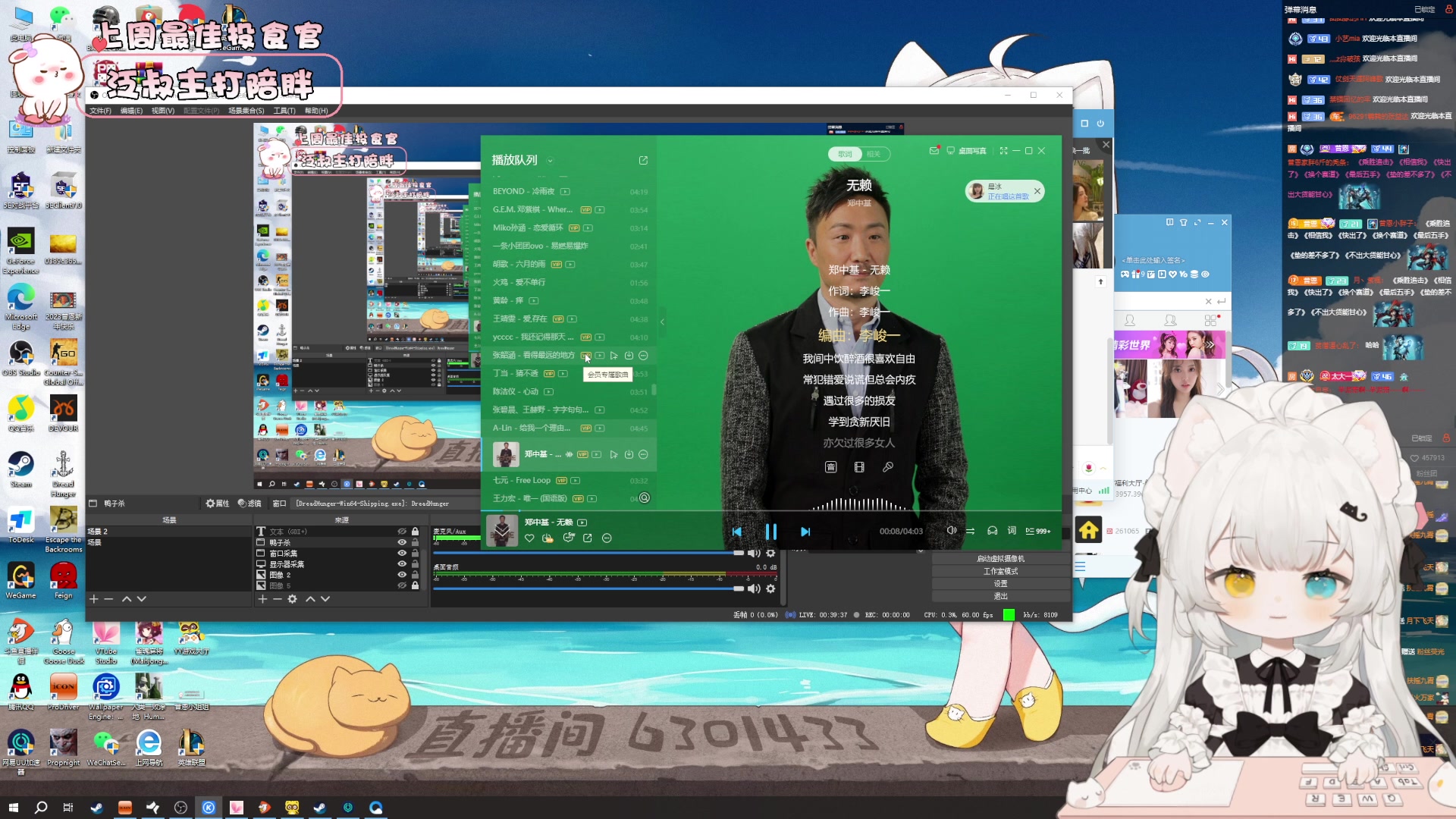Open the 场景集合(S) menu
Image resolution: width=1456 pixels, height=819 pixels.
pyautogui.click(x=246, y=111)
